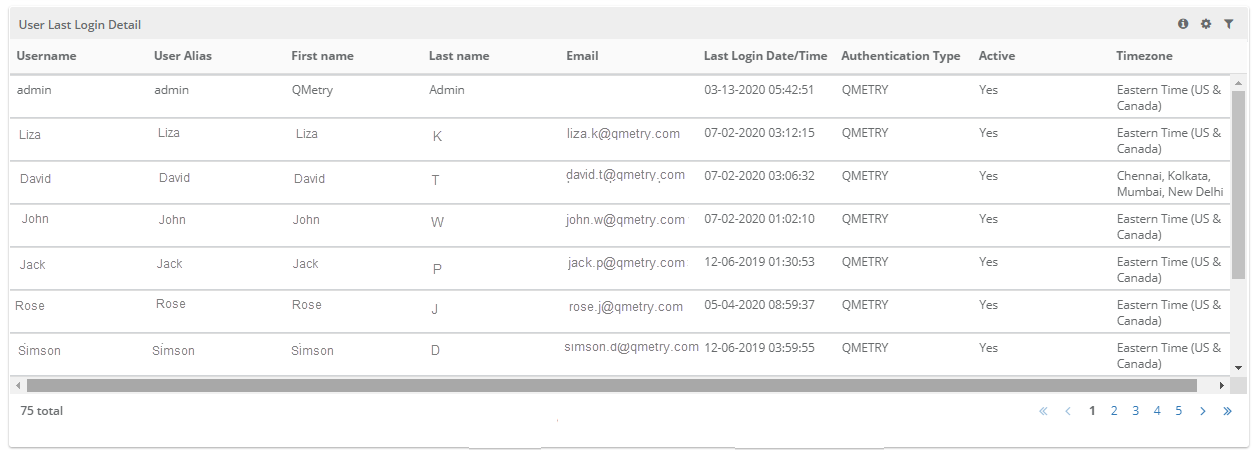Click the vertical scrollbar up arrow
This screenshot has height=450, width=1254.
coord(1239,83)
